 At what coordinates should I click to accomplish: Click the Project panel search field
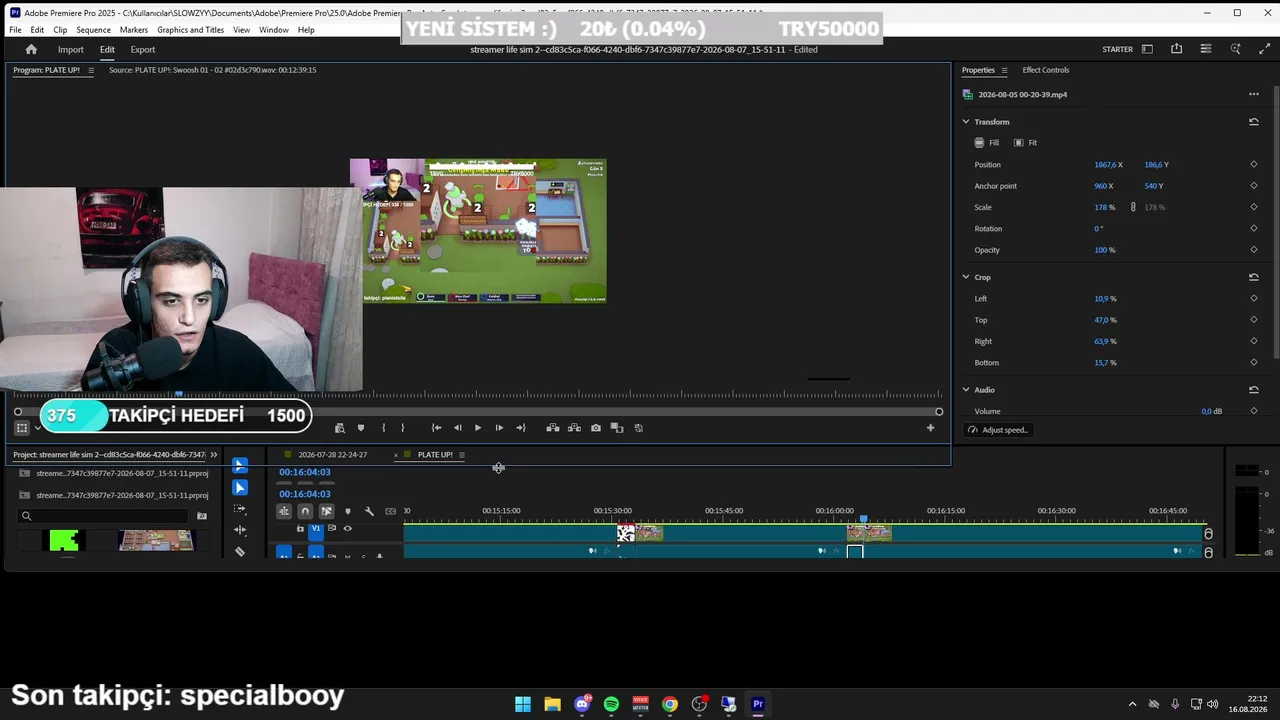pyautogui.click(x=105, y=516)
